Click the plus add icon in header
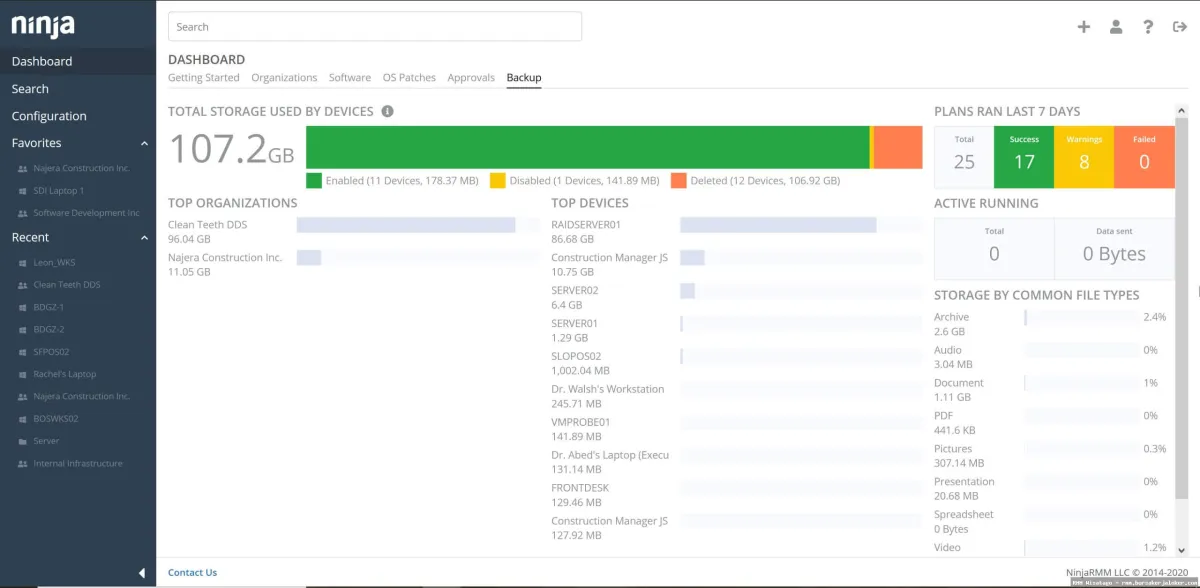 [x=1083, y=27]
